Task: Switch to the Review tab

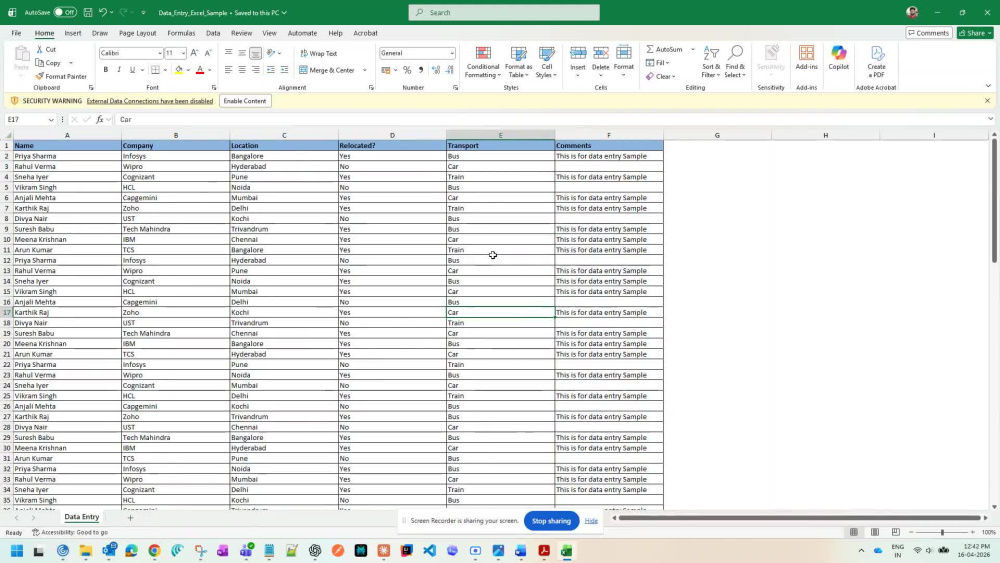Action: [241, 33]
